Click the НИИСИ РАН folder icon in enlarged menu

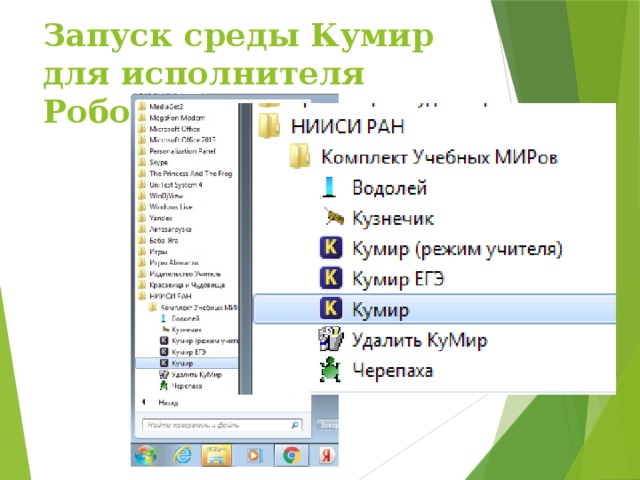coord(269,125)
